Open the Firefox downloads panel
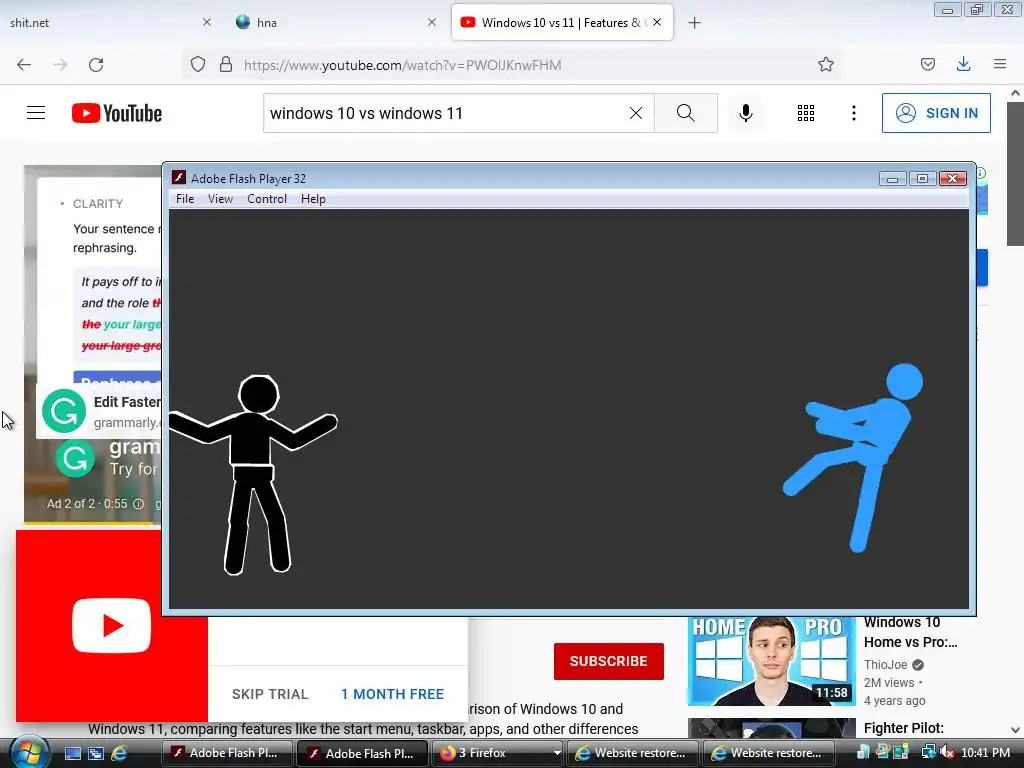Image resolution: width=1024 pixels, height=768 pixels. (x=963, y=64)
